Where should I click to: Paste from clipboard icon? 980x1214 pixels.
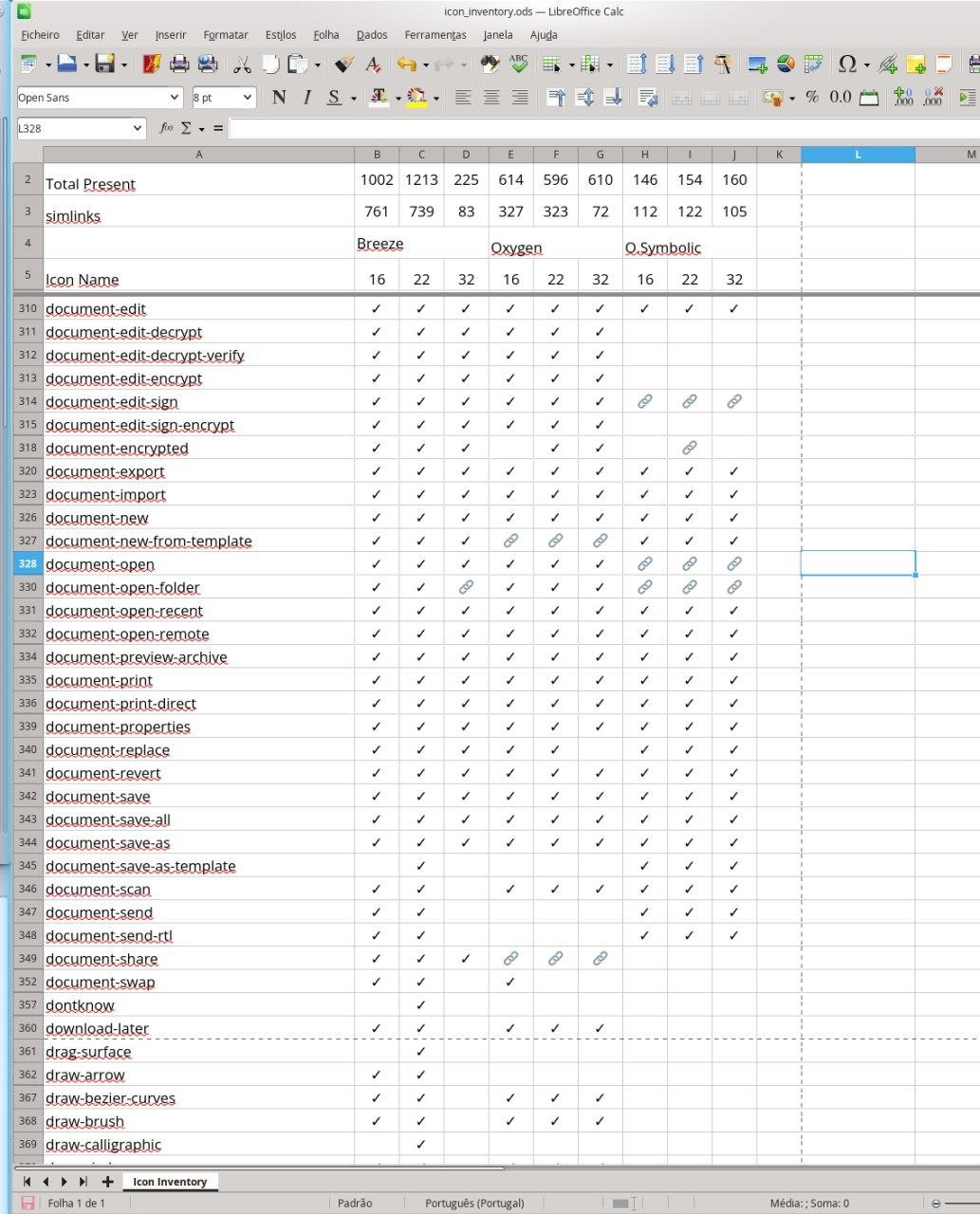point(298,64)
